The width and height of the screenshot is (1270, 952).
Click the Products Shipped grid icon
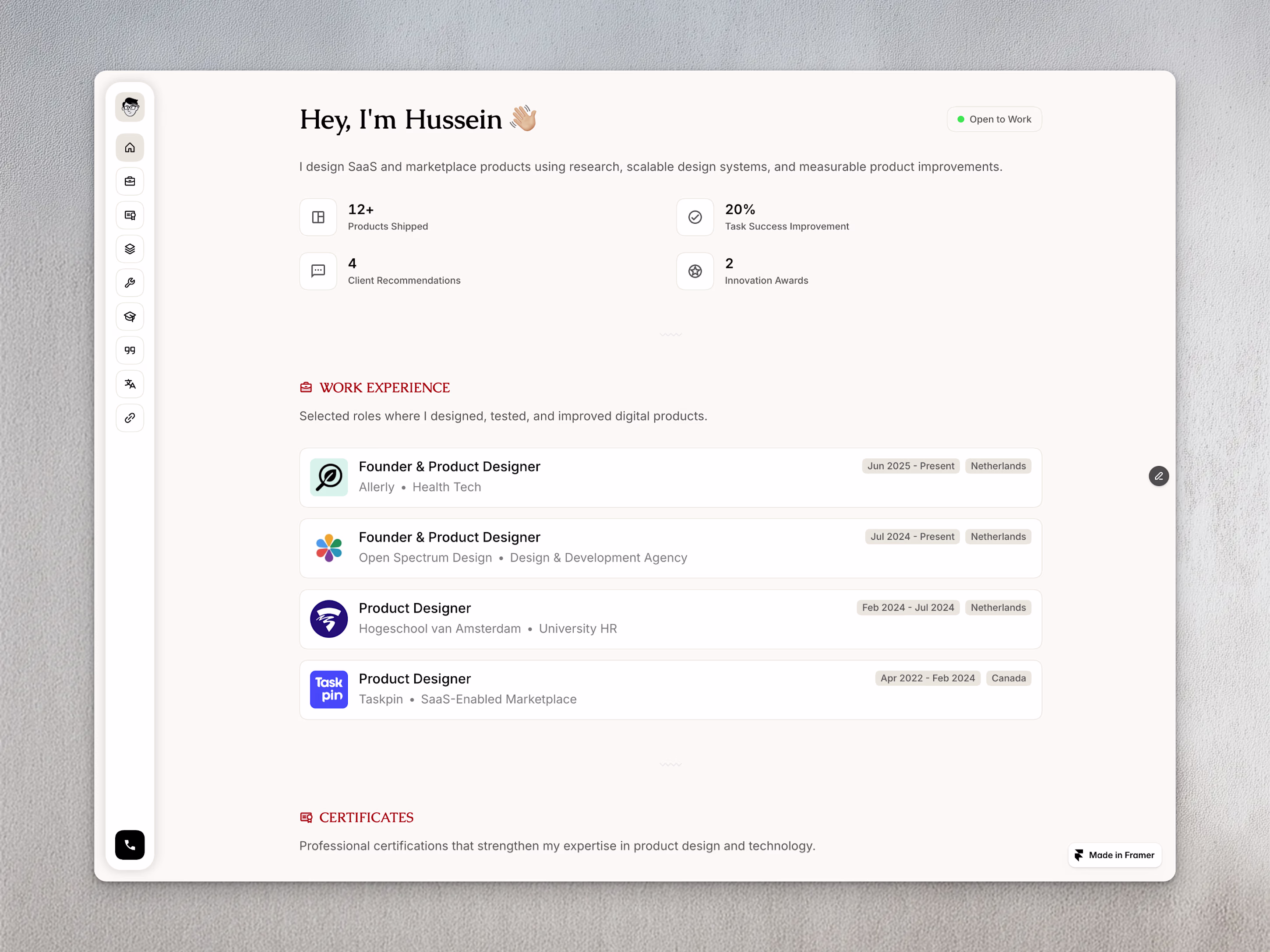[318, 217]
